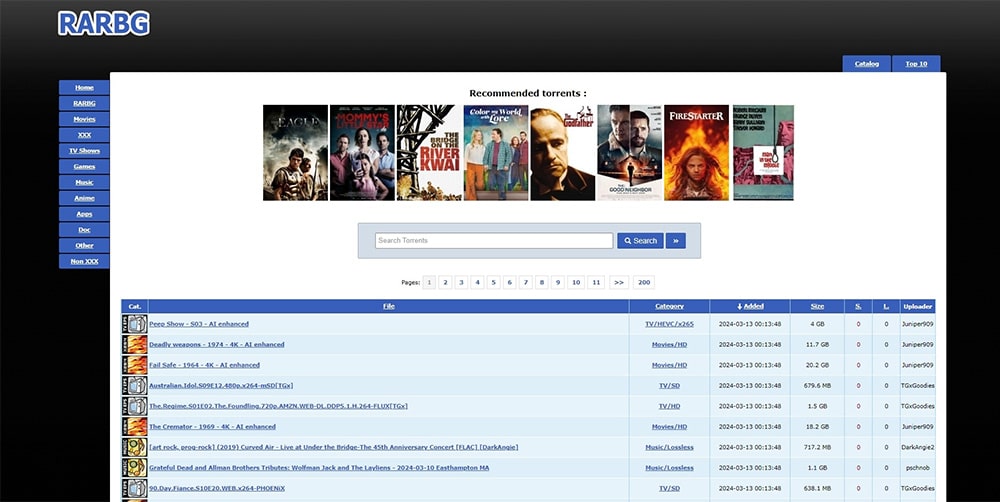Jump to page 200 in pagination
The width and height of the screenshot is (1000, 502).
[644, 283]
